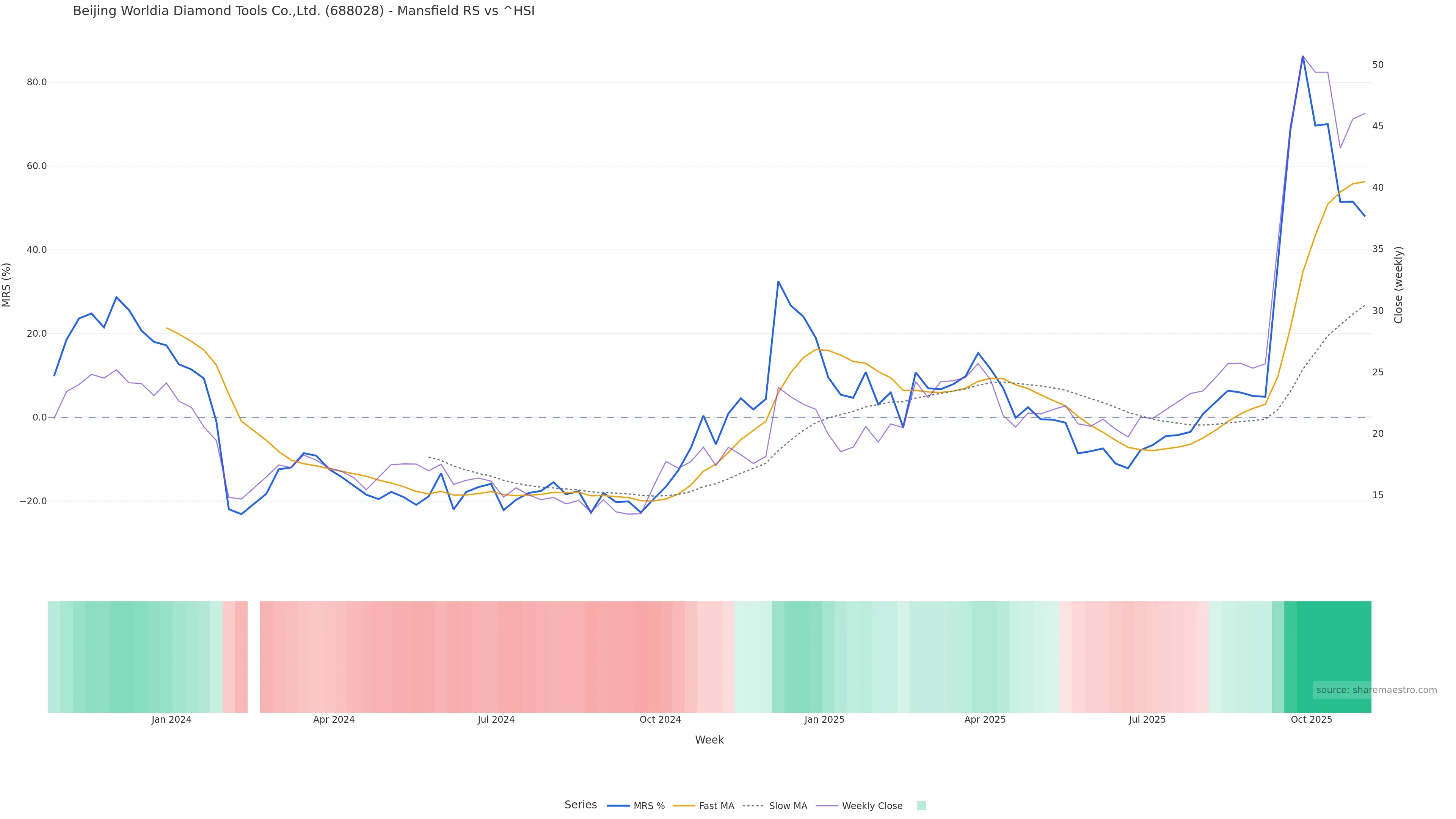Click the dashed Slow MA legend line icon

pyautogui.click(x=753, y=806)
